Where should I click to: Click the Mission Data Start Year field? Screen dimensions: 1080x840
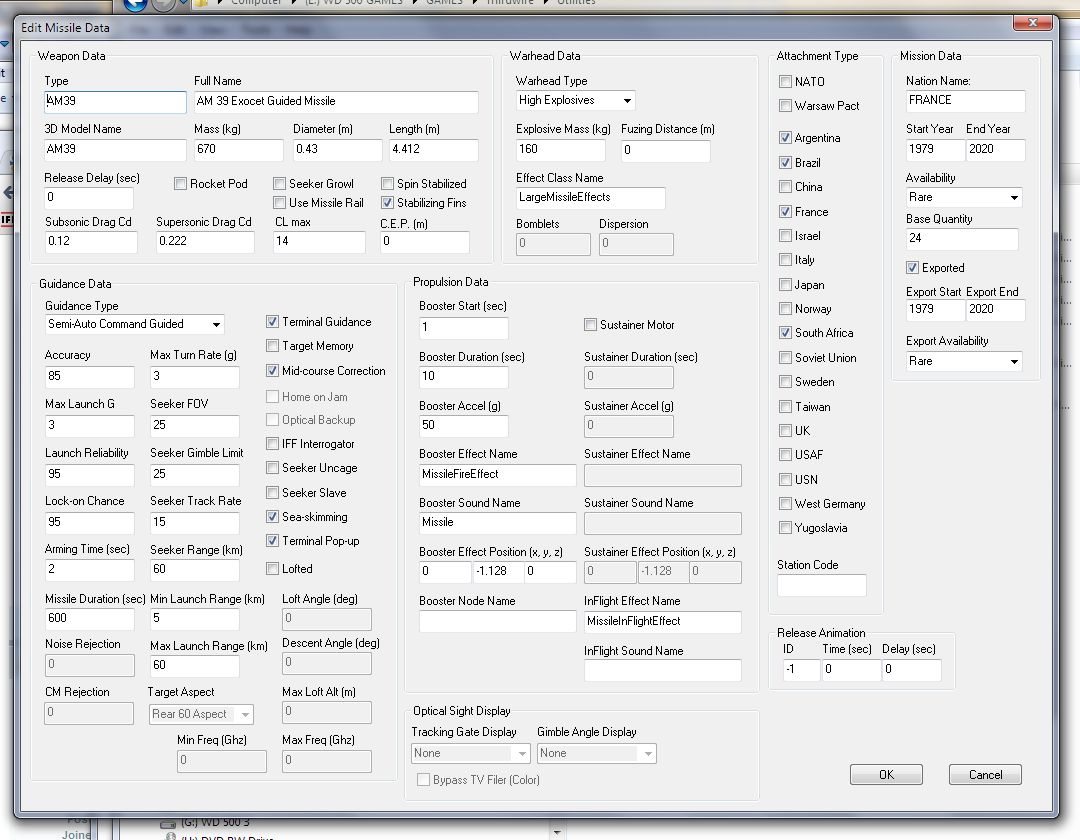pos(935,150)
